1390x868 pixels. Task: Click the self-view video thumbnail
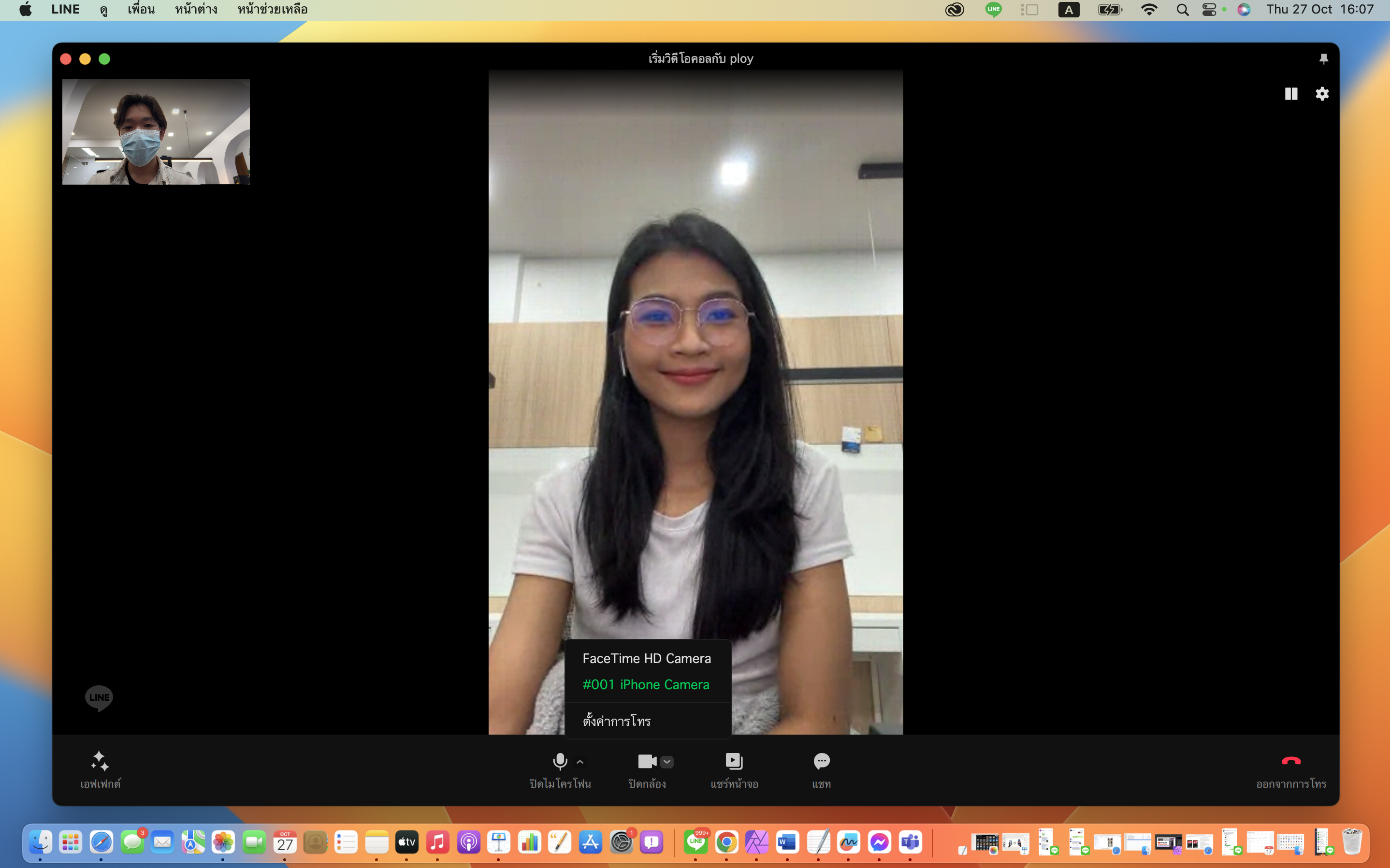point(156,131)
